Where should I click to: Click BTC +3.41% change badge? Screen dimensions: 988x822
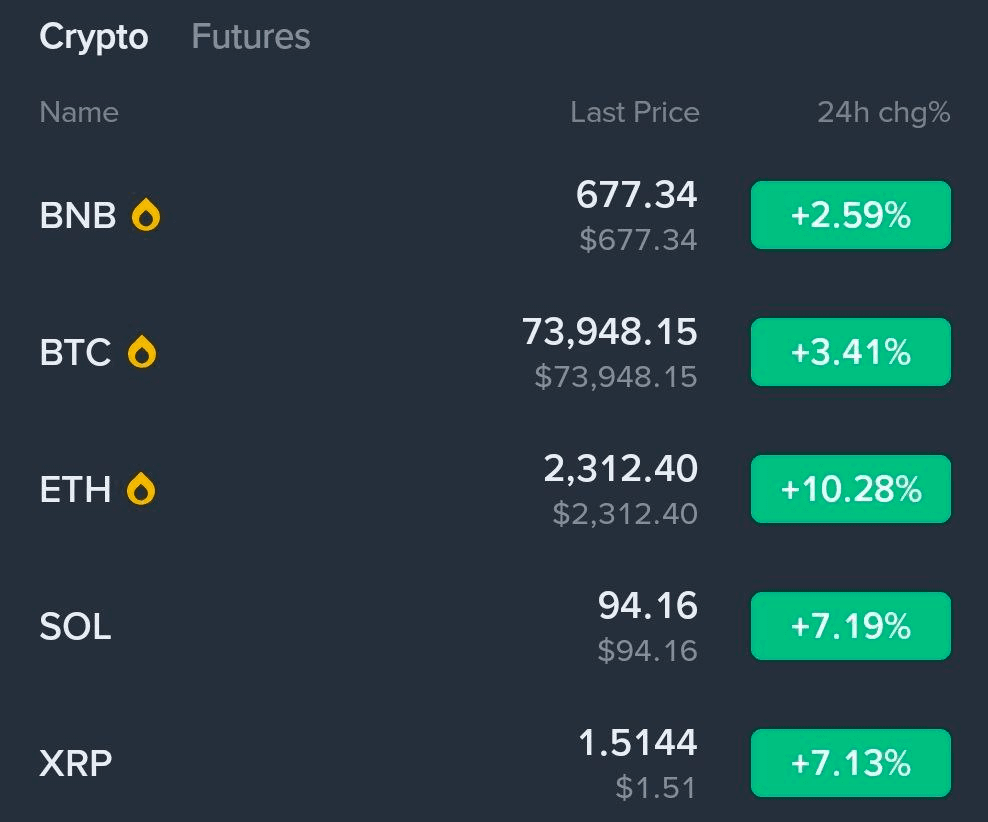[850, 352]
